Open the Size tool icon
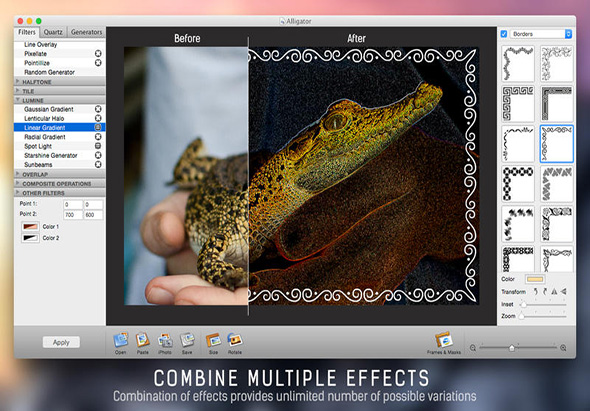Image resolution: width=590 pixels, height=411 pixels. point(213,340)
